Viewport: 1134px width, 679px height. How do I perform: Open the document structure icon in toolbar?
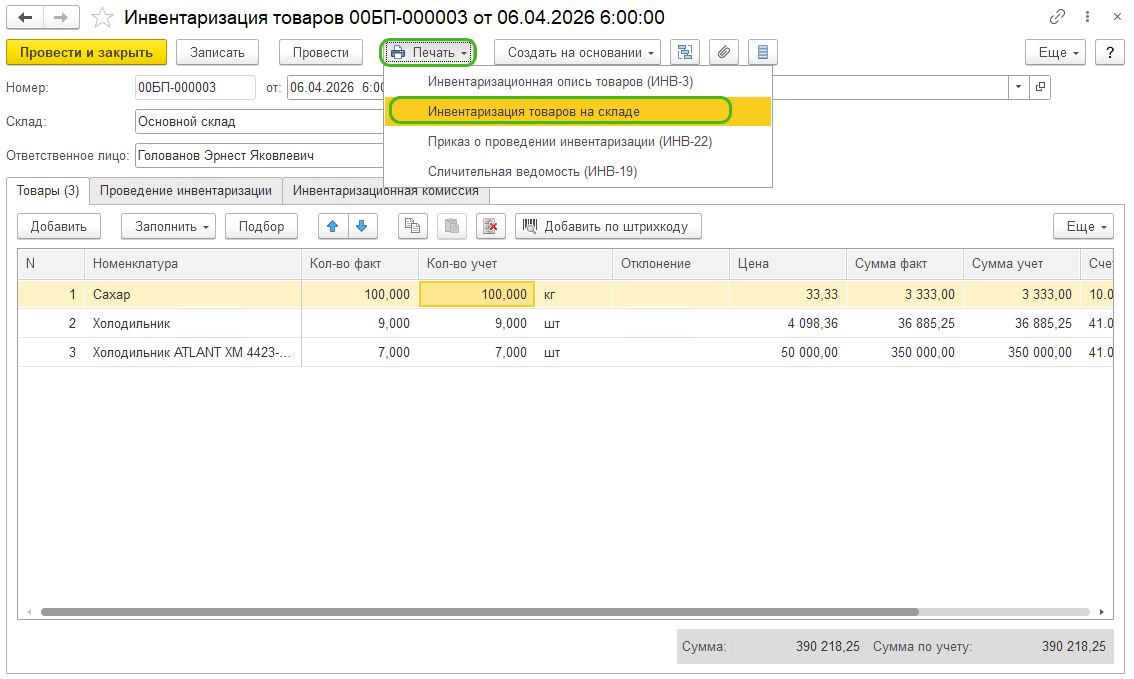point(684,52)
